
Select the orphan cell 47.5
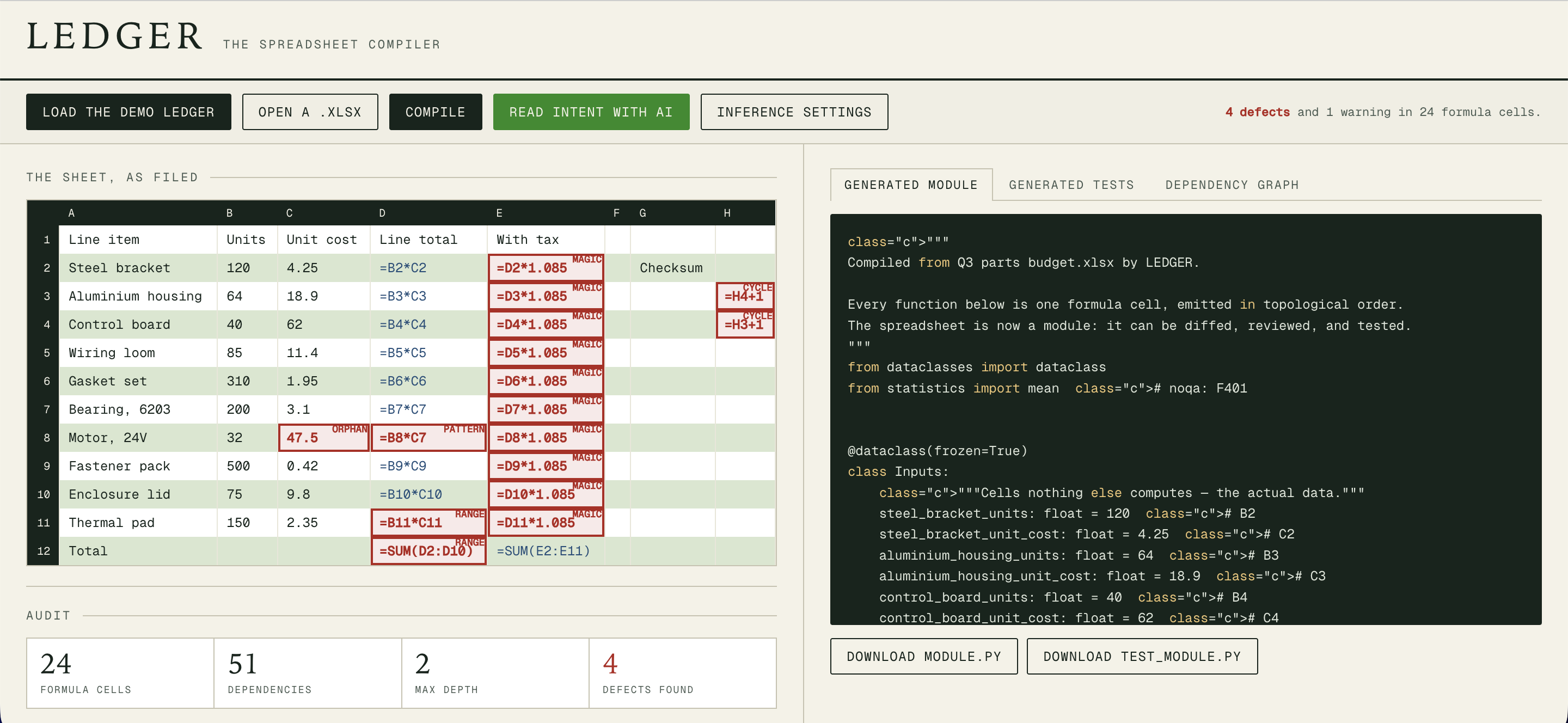(324, 438)
